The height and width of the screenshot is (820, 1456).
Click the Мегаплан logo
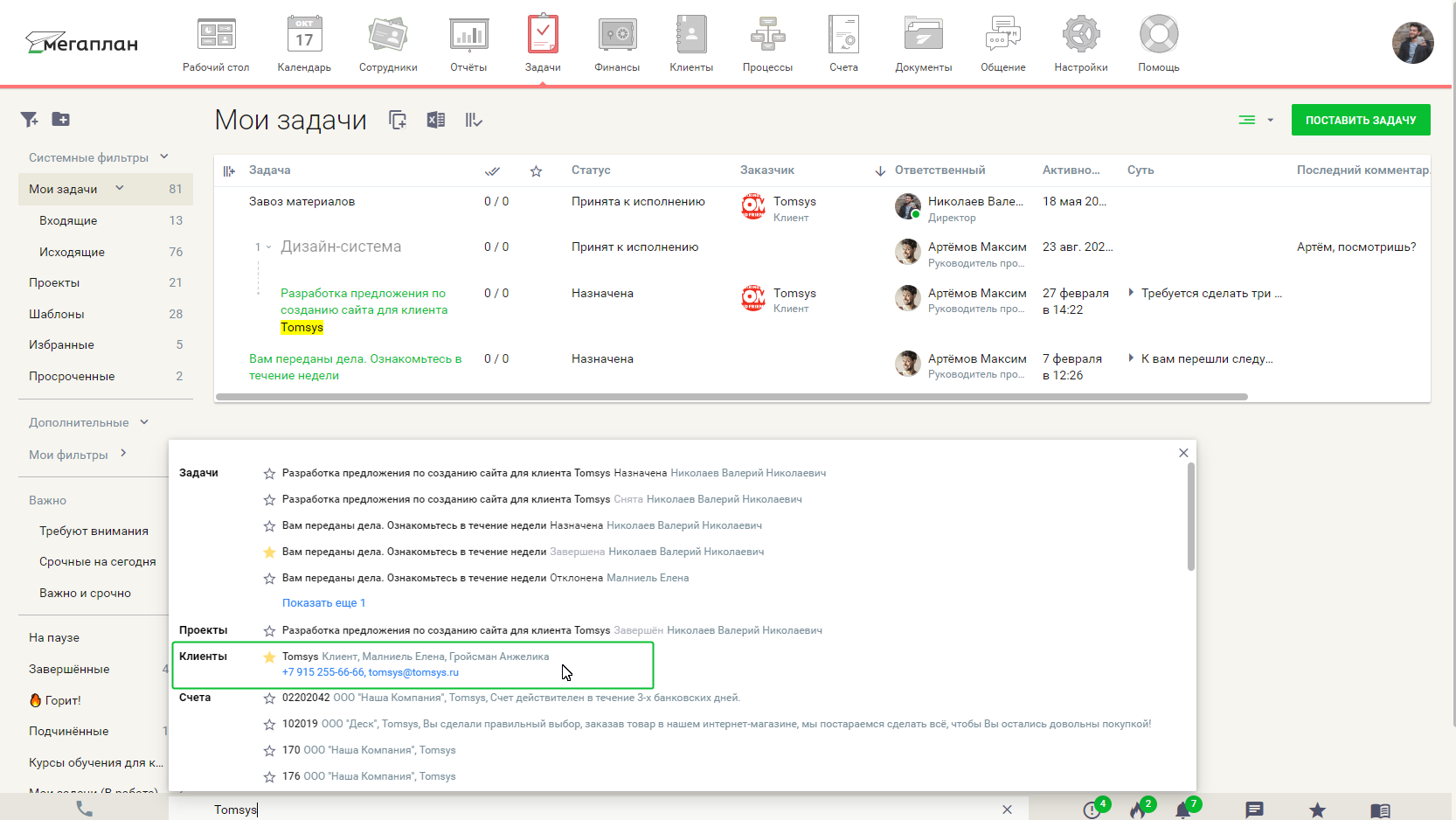81,43
